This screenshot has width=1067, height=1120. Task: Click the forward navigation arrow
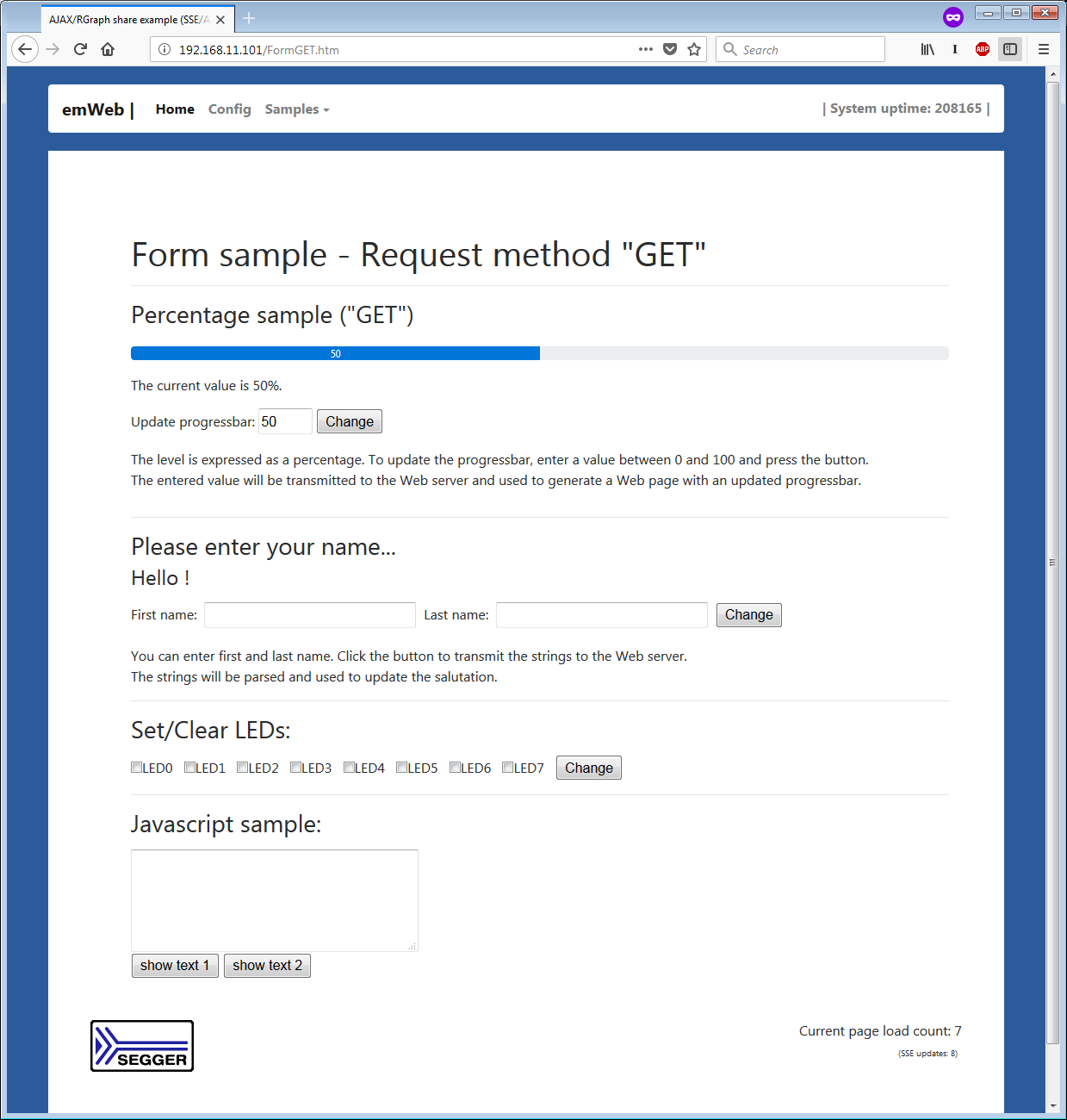click(53, 49)
